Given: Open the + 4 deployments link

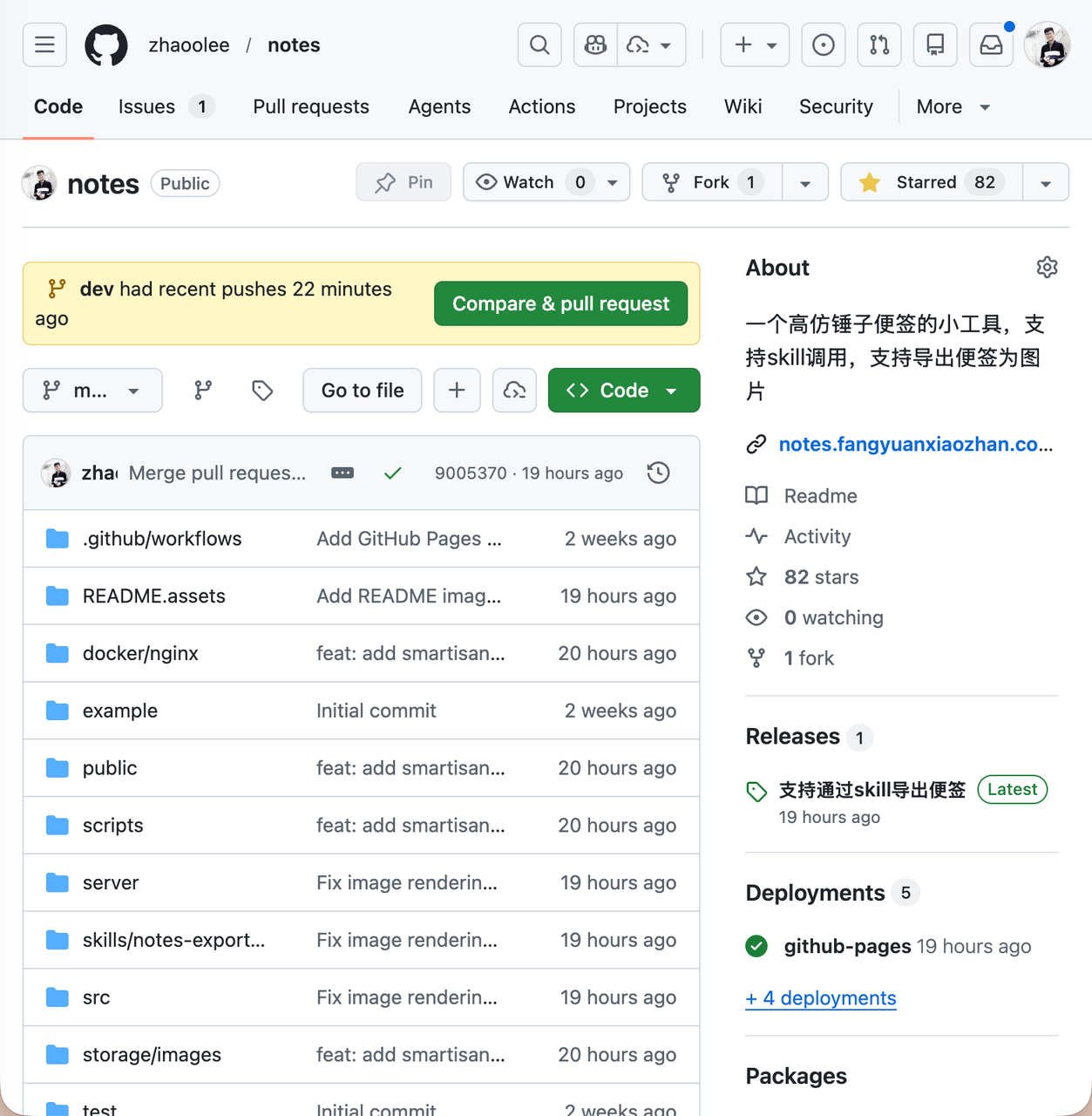Looking at the screenshot, I should [x=820, y=997].
